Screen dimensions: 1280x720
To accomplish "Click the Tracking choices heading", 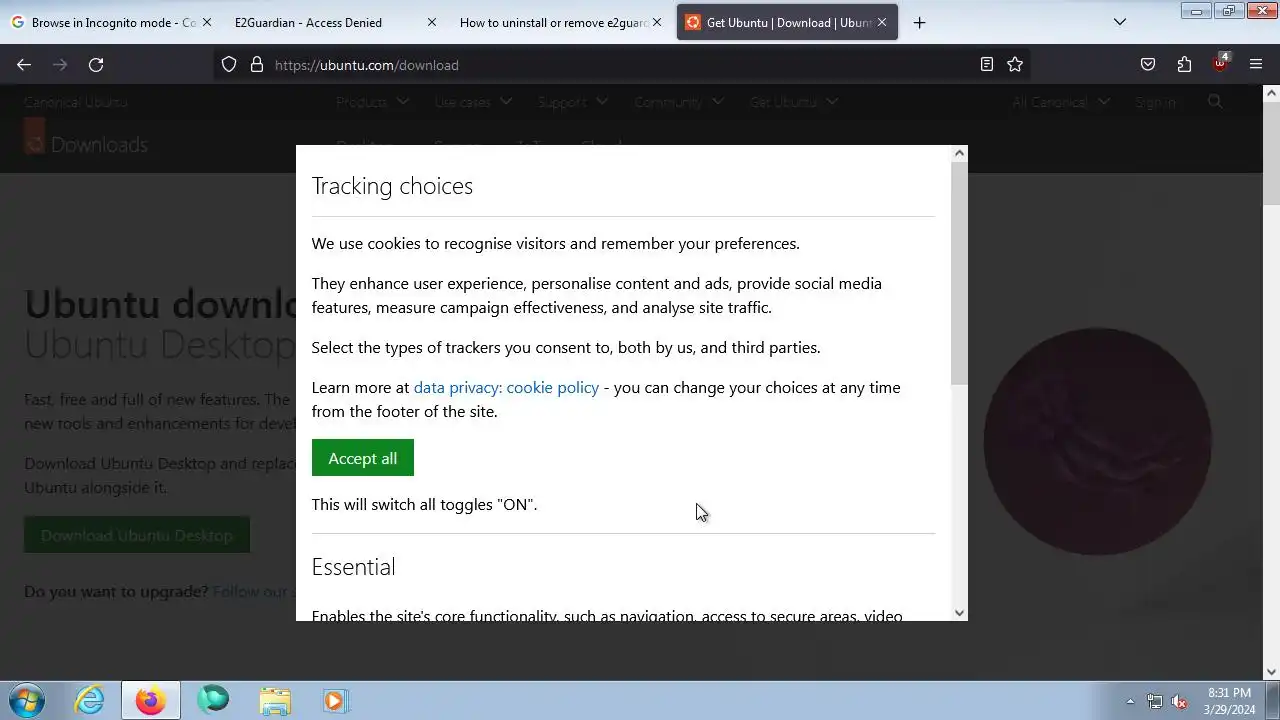I will coord(392,186).
